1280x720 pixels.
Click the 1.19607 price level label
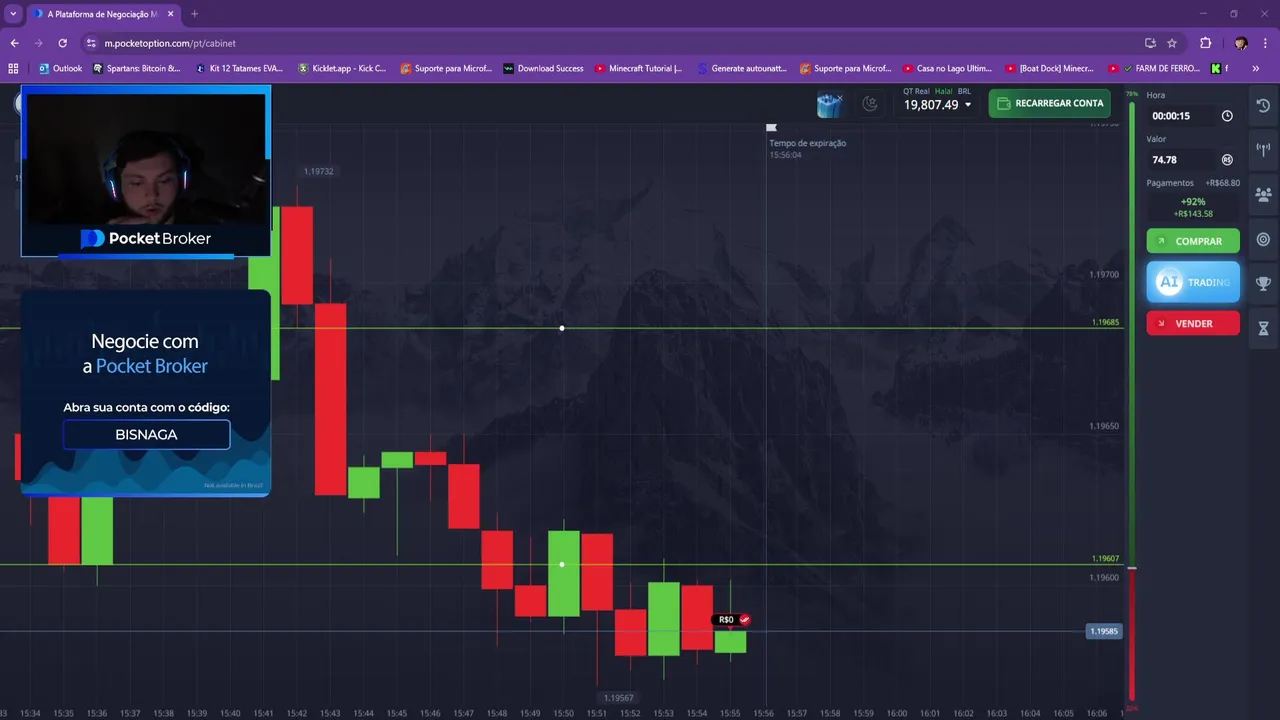(1105, 559)
